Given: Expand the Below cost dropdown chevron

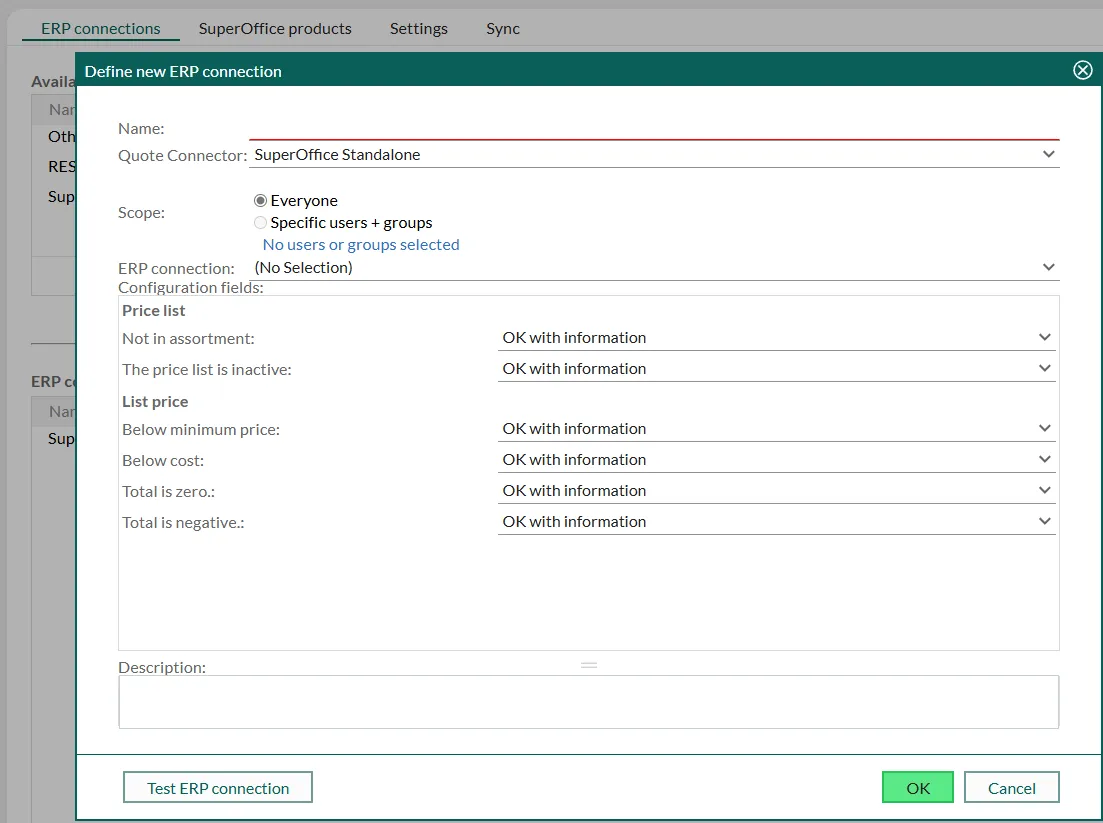Looking at the screenshot, I should 1044,460.
